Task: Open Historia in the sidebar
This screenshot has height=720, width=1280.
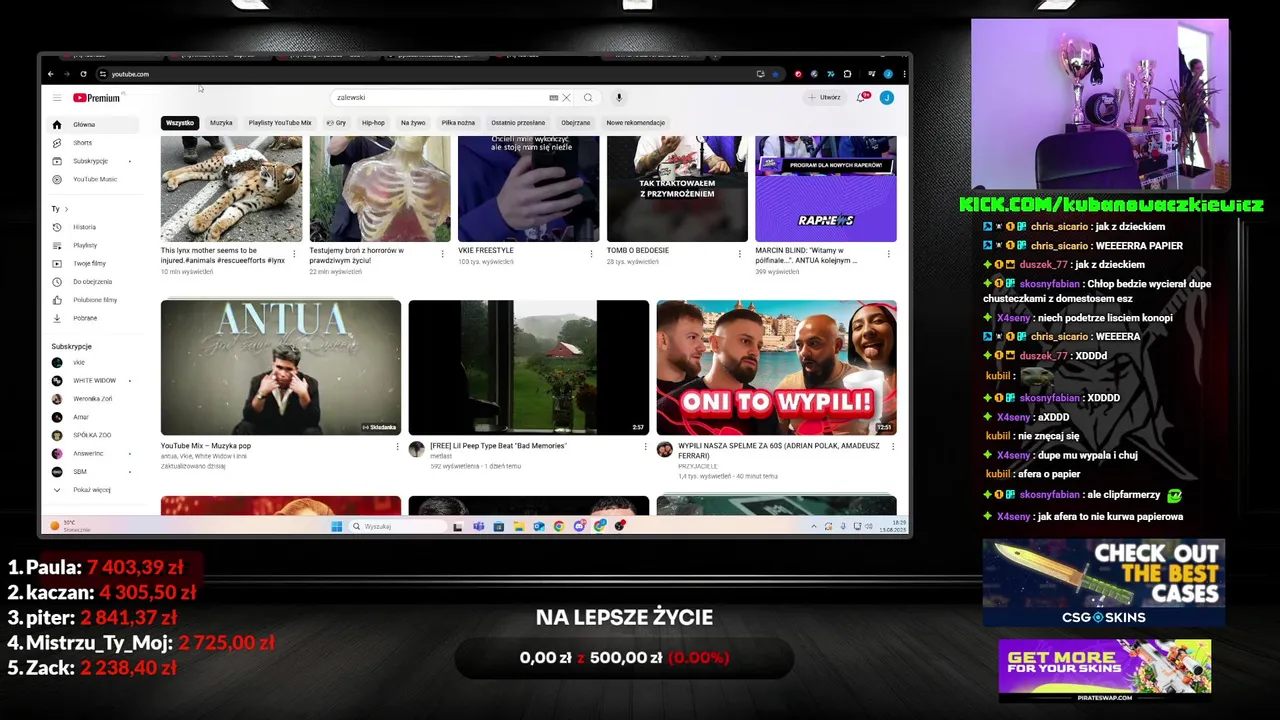Action: tap(93, 227)
